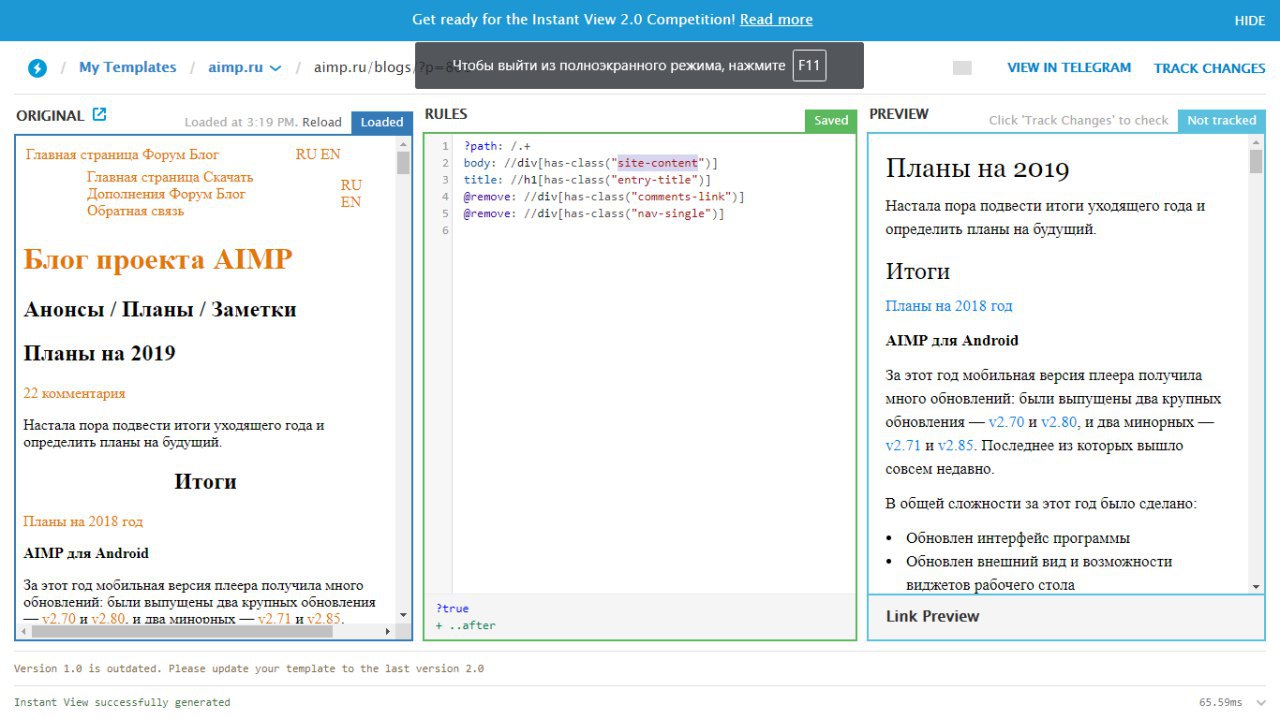Click the ?true debug line

point(452,608)
